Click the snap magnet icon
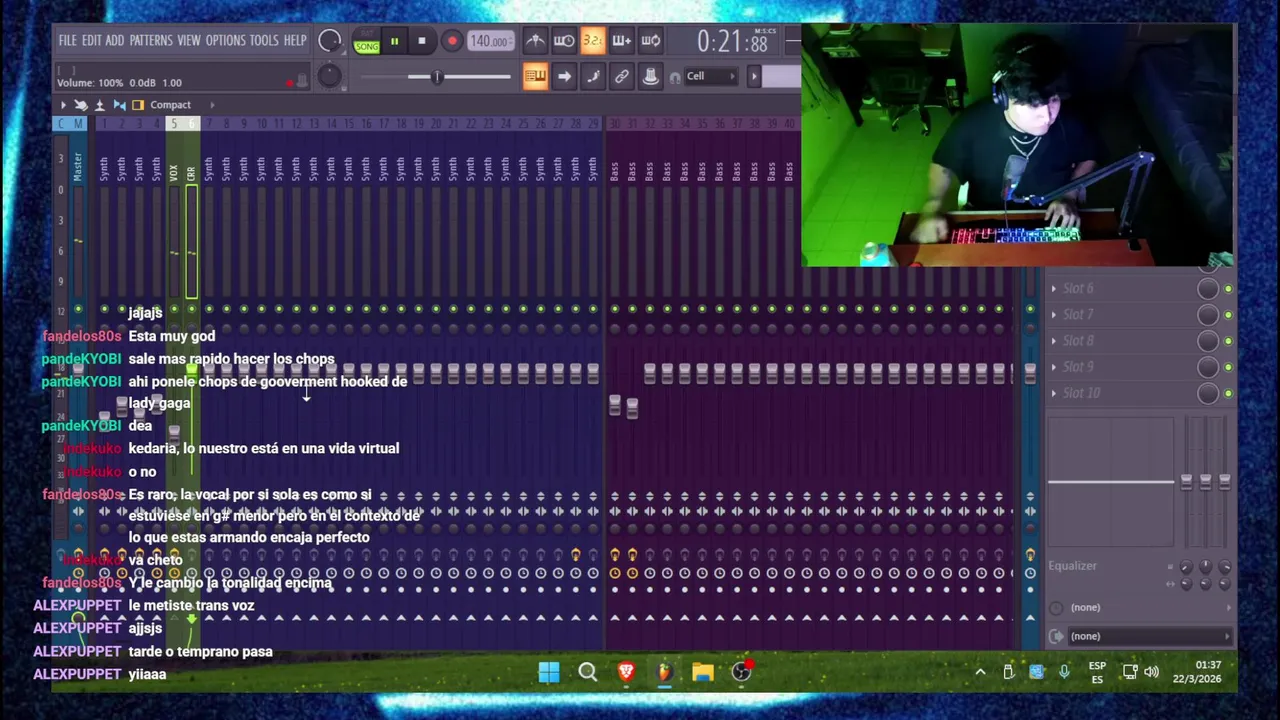1280x720 pixels. [675, 77]
